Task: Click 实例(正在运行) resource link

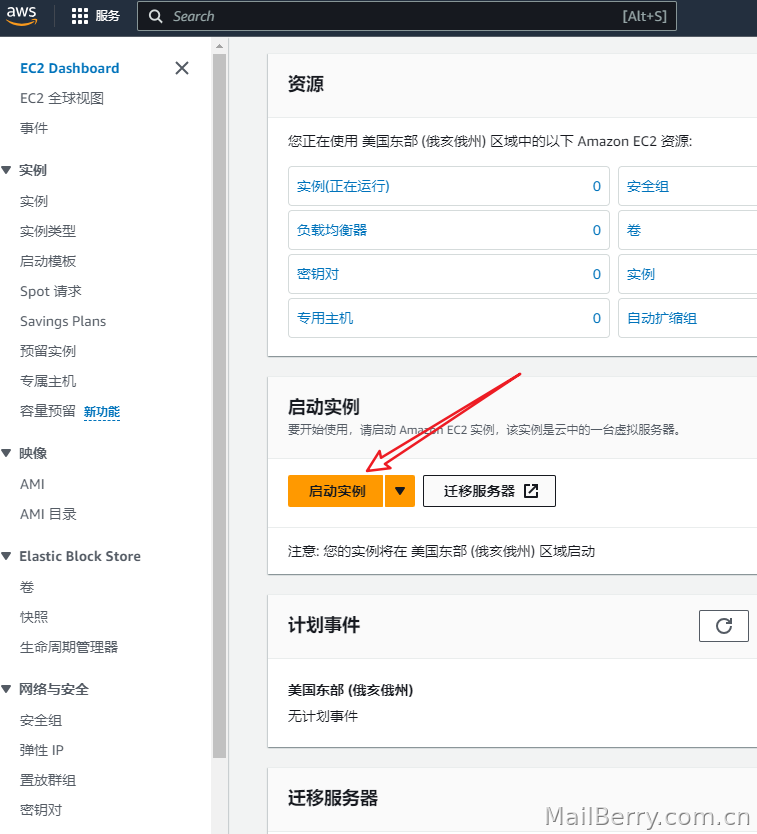Action: [x=343, y=186]
